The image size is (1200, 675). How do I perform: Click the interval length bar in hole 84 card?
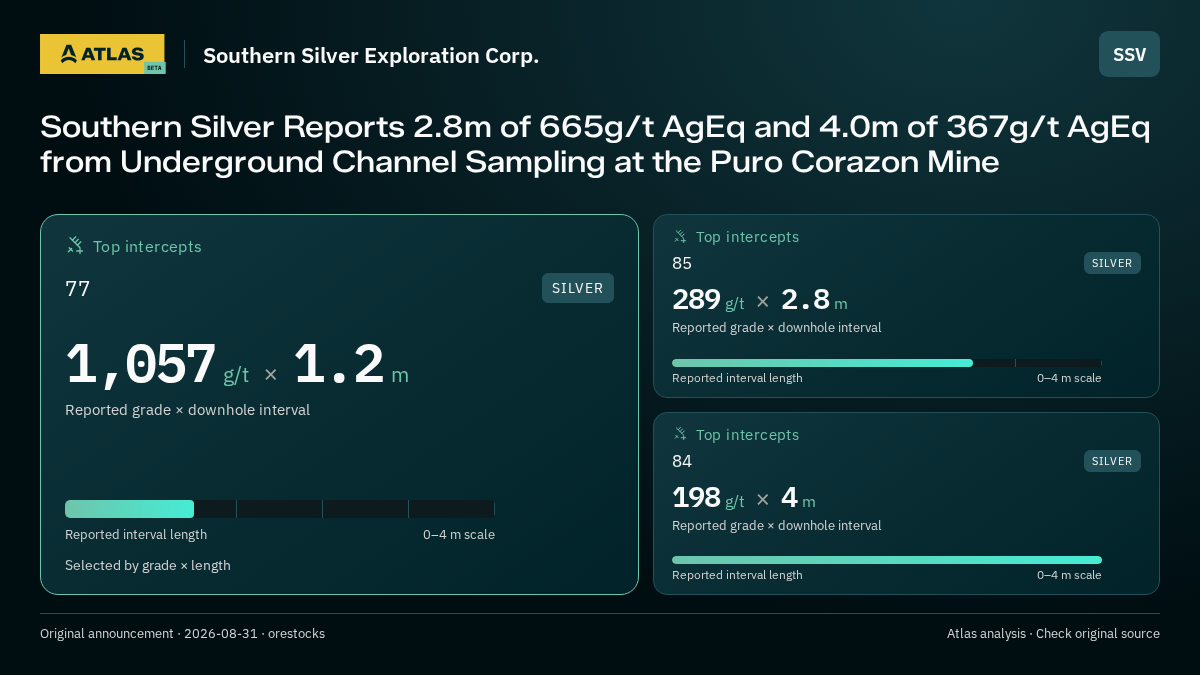pyautogui.click(x=887, y=560)
